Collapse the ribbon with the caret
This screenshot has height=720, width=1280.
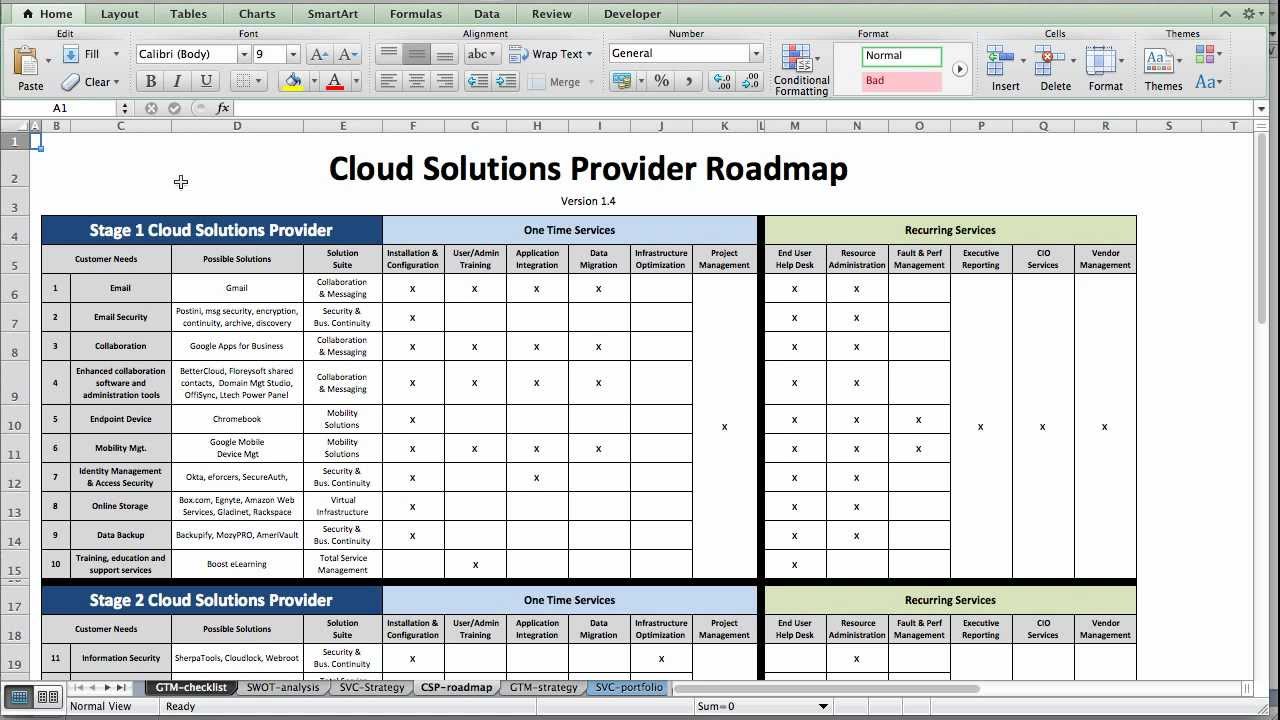(1226, 14)
